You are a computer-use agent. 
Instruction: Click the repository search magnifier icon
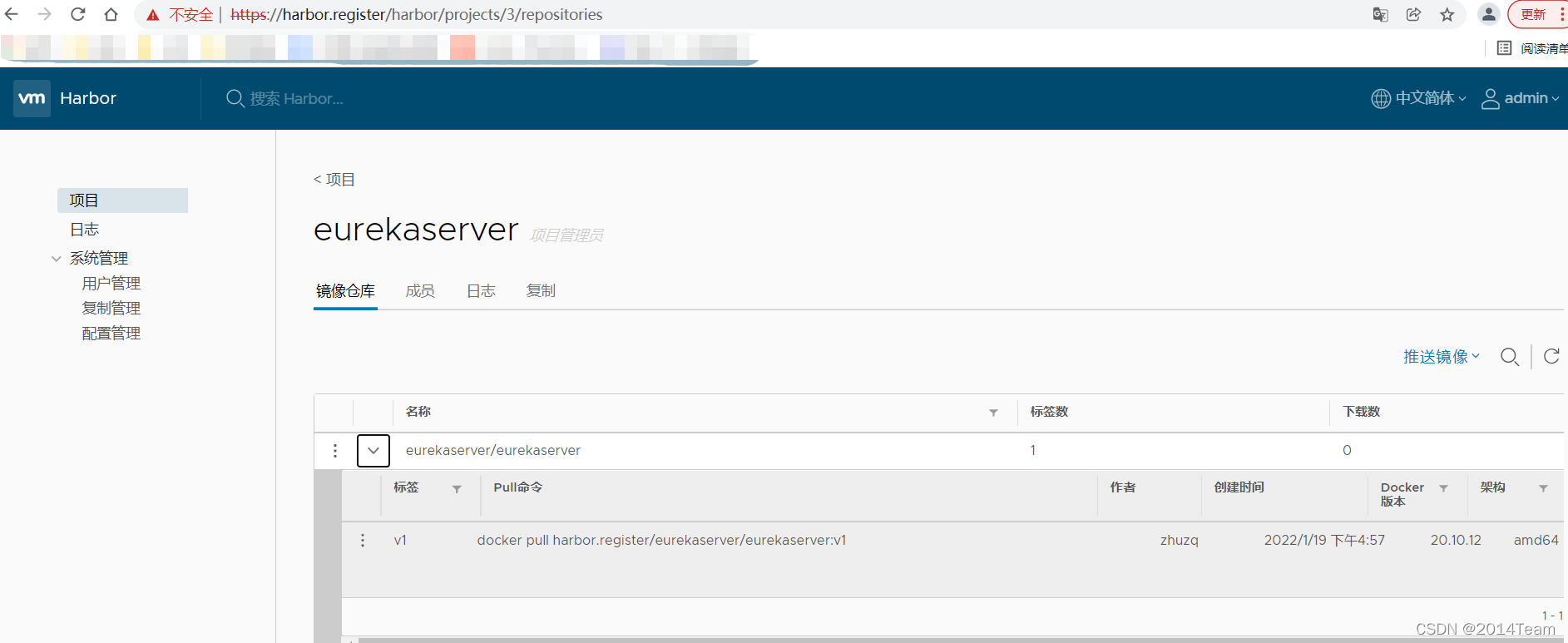[x=1510, y=357]
